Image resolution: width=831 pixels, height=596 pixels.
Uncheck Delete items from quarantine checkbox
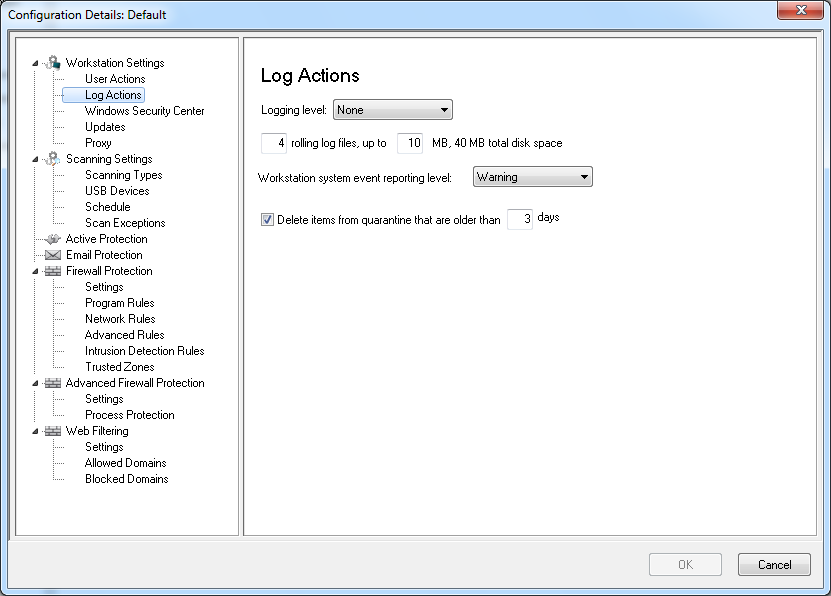pos(267,220)
